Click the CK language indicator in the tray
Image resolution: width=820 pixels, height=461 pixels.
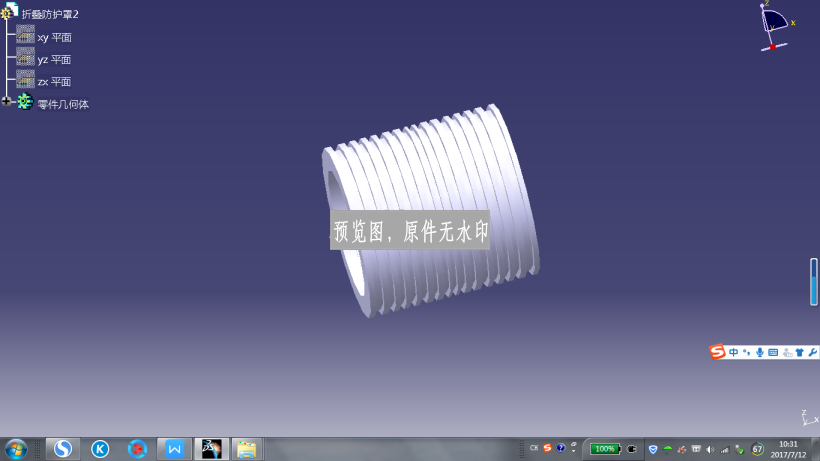tap(534, 448)
